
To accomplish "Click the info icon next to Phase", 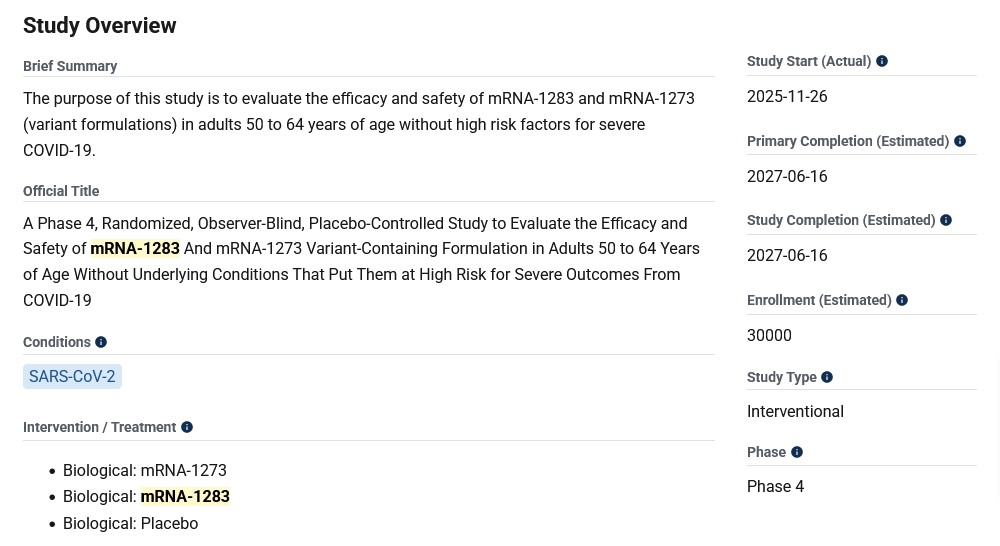I will (797, 452).
